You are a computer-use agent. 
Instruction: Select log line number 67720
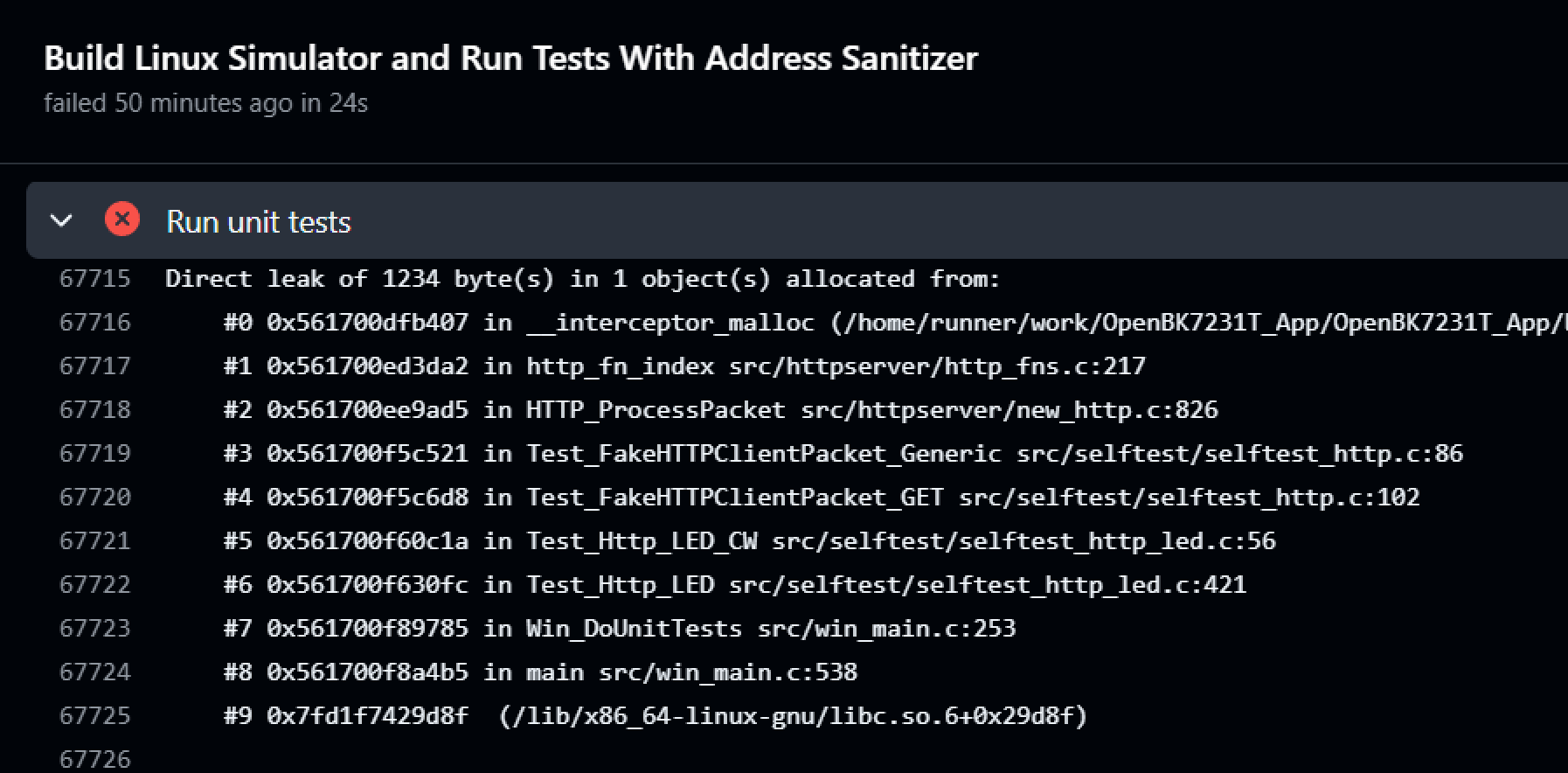click(94, 498)
